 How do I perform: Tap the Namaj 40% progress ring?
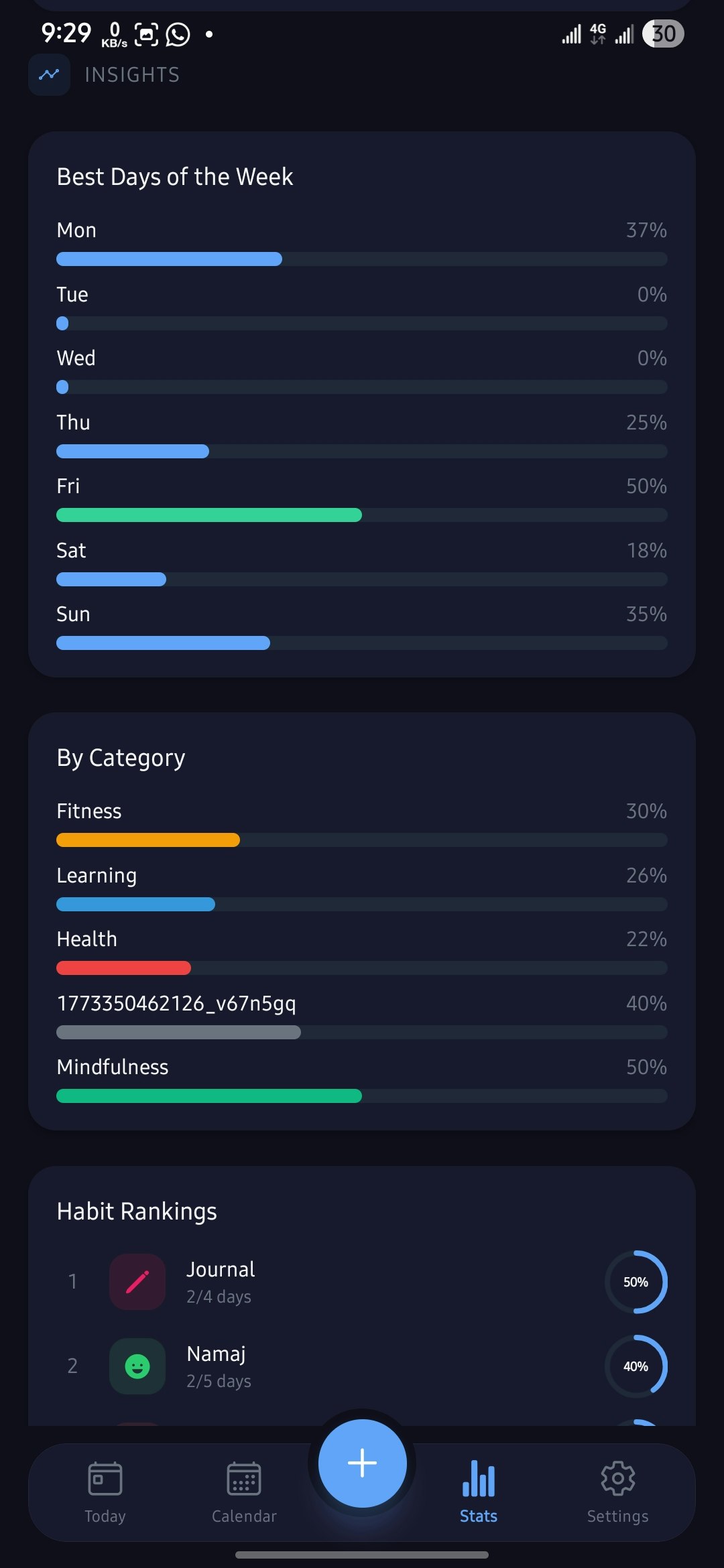(x=636, y=1366)
